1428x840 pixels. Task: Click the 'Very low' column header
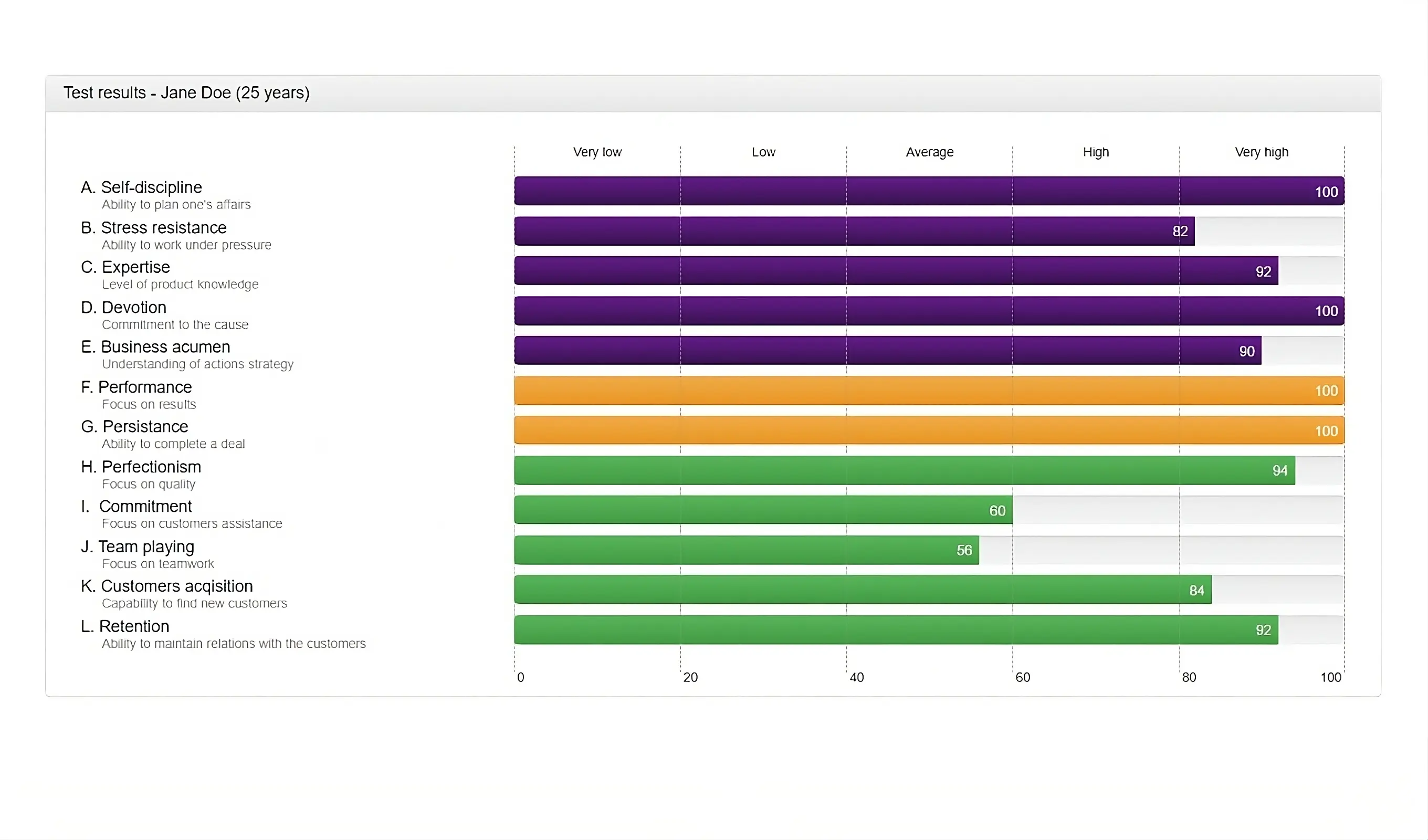click(x=597, y=152)
